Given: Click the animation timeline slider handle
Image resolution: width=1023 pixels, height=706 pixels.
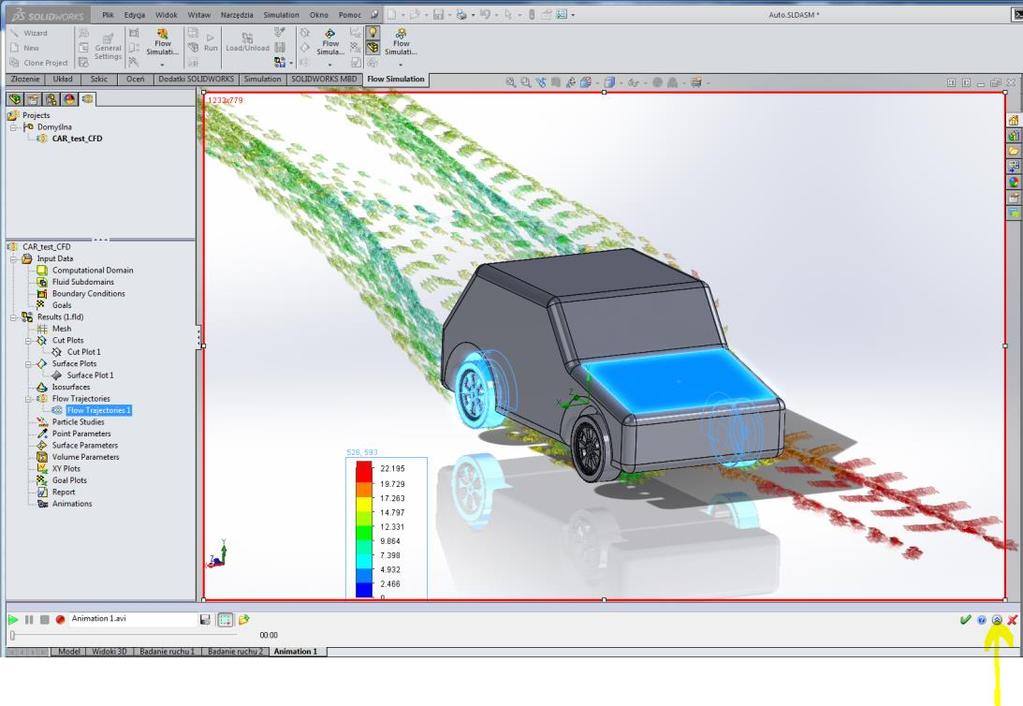Looking at the screenshot, I should point(12,635).
